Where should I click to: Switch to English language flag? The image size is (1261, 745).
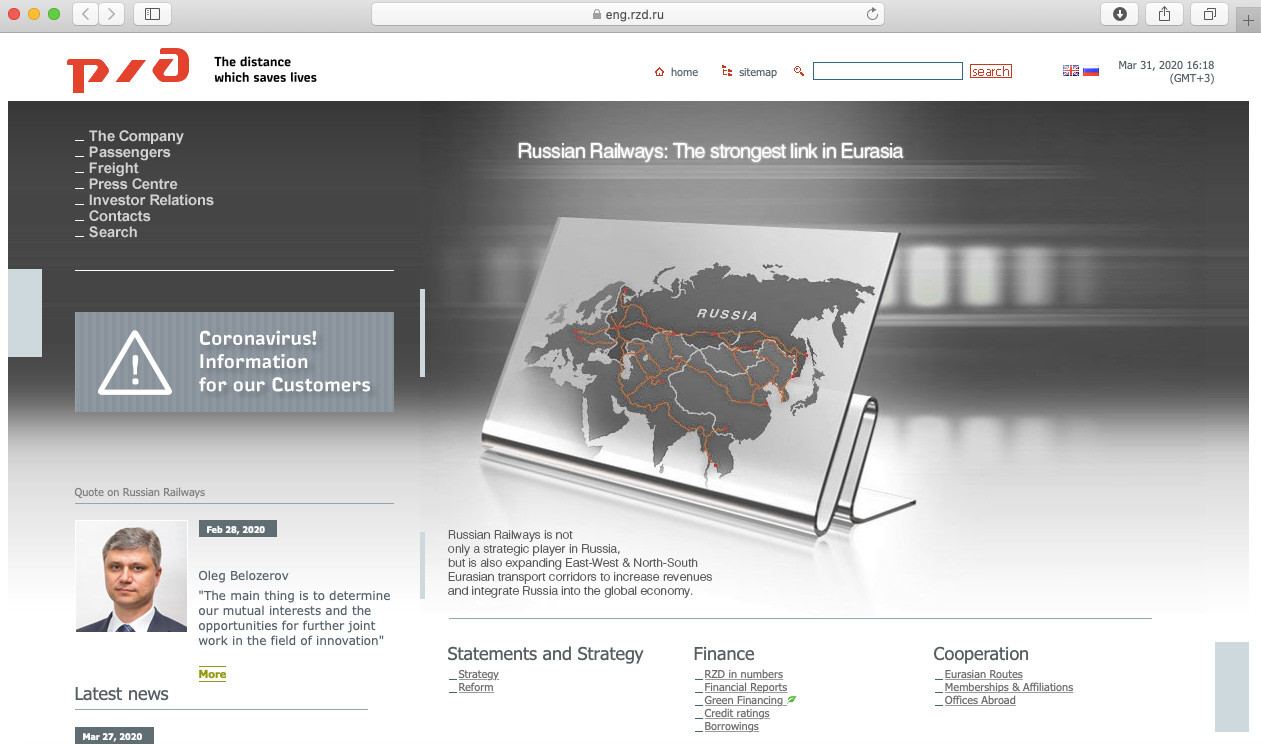(x=1071, y=70)
